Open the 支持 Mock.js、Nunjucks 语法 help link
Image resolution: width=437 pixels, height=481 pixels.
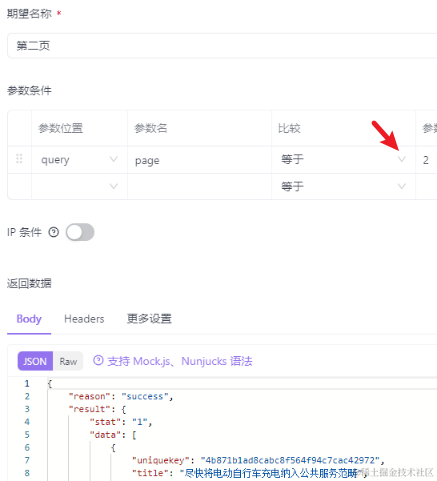180,361
